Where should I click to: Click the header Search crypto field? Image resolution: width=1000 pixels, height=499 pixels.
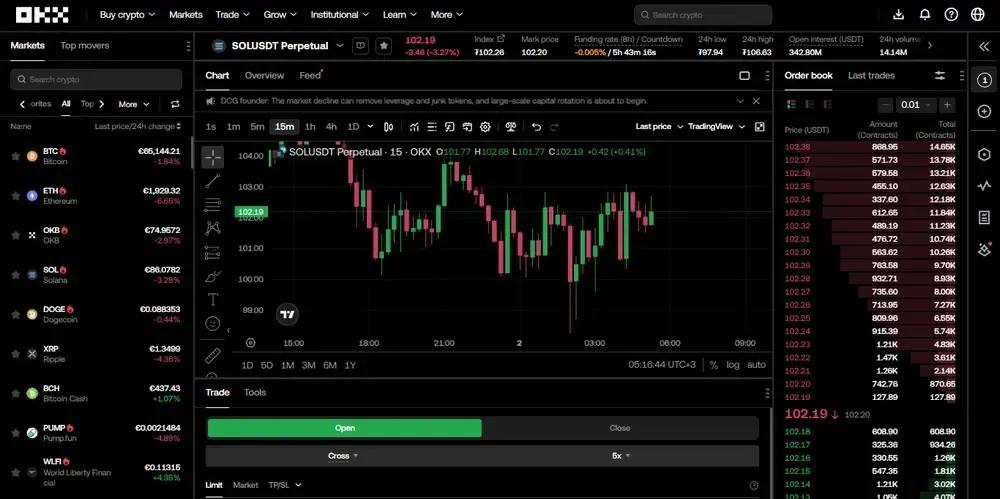(x=703, y=15)
